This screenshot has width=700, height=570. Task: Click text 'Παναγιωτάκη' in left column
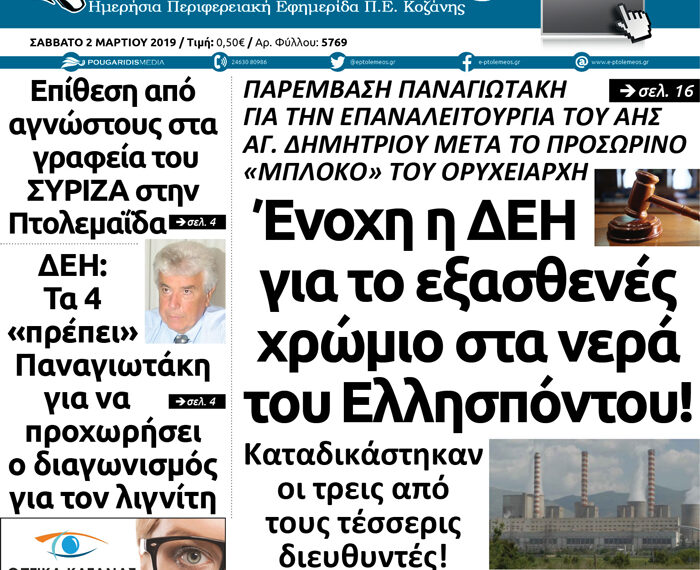[x=113, y=366]
